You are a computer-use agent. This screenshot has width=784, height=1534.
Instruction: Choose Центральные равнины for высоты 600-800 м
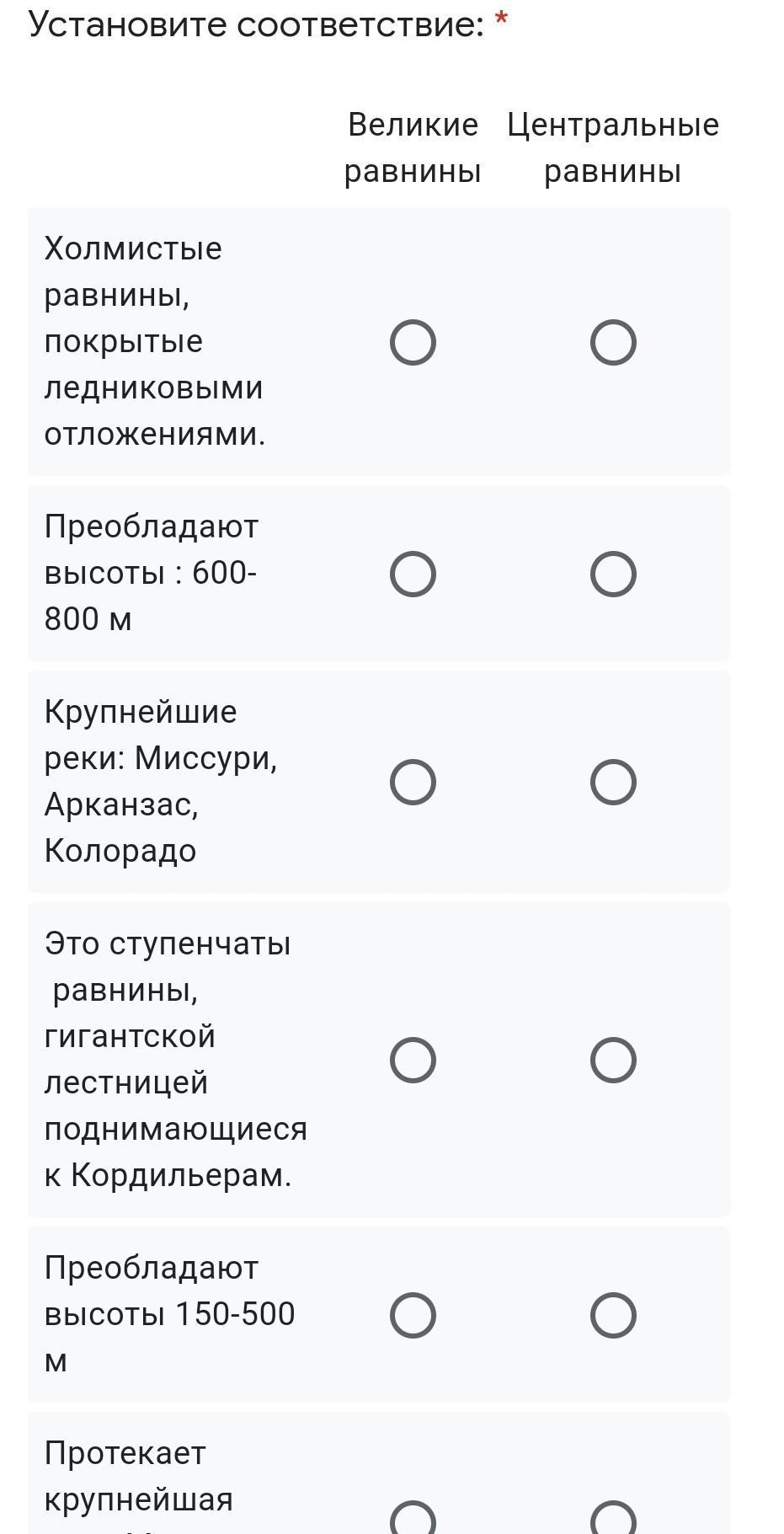click(613, 575)
